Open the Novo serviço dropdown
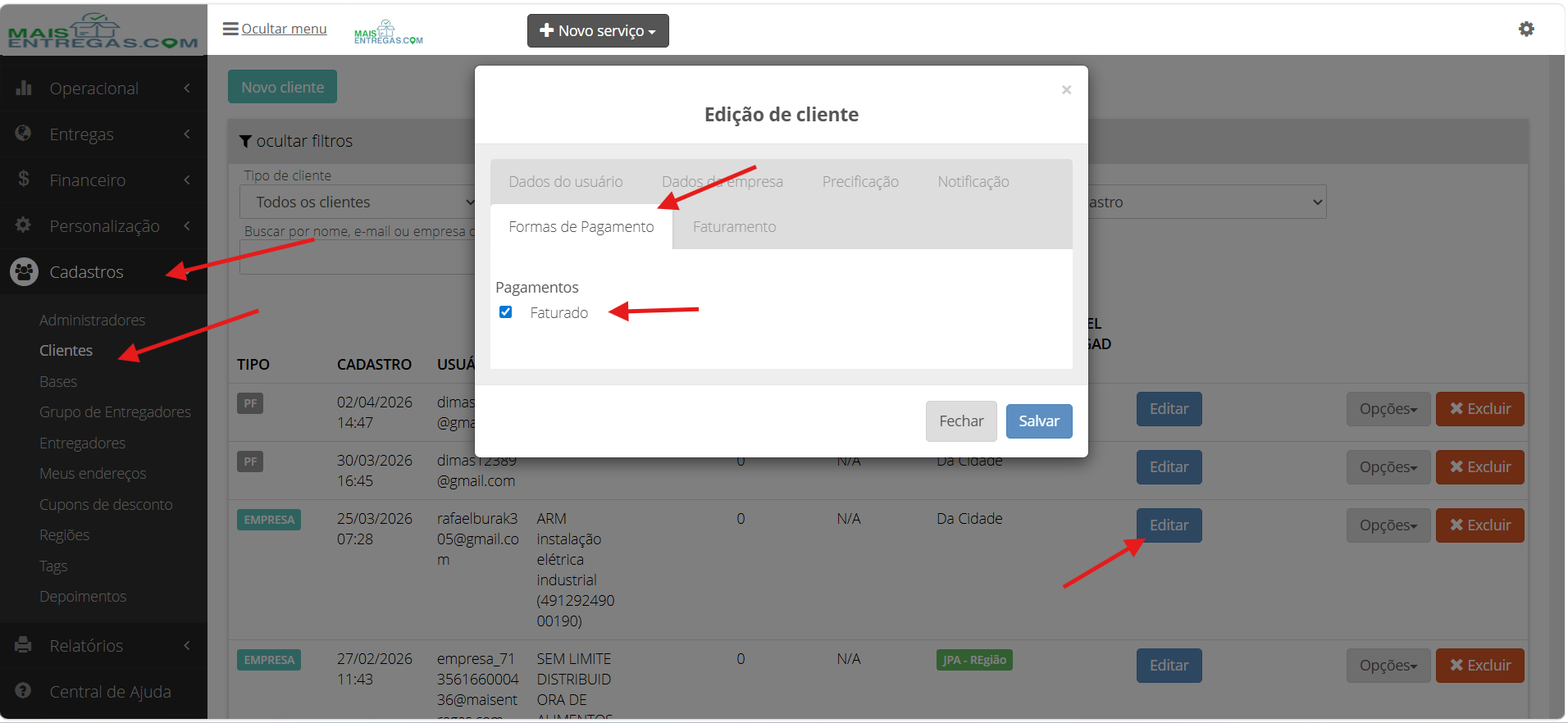1568x723 pixels. [598, 31]
